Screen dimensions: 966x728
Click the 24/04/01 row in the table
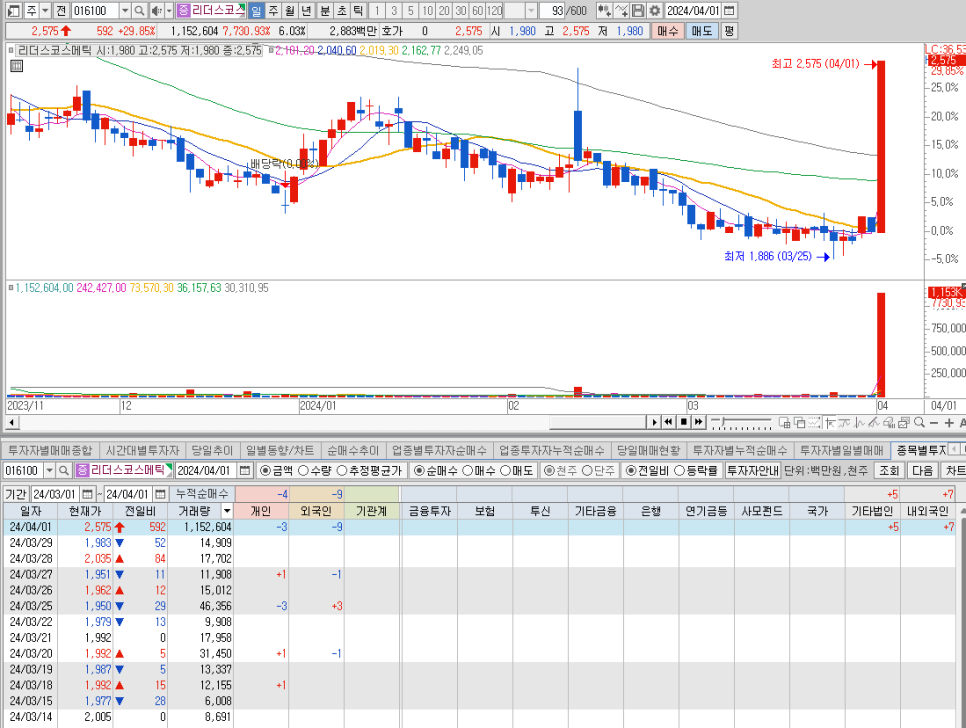[479, 527]
